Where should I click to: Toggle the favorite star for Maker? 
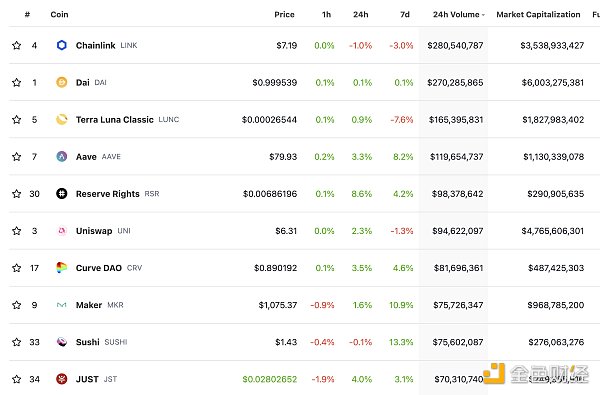point(16,305)
